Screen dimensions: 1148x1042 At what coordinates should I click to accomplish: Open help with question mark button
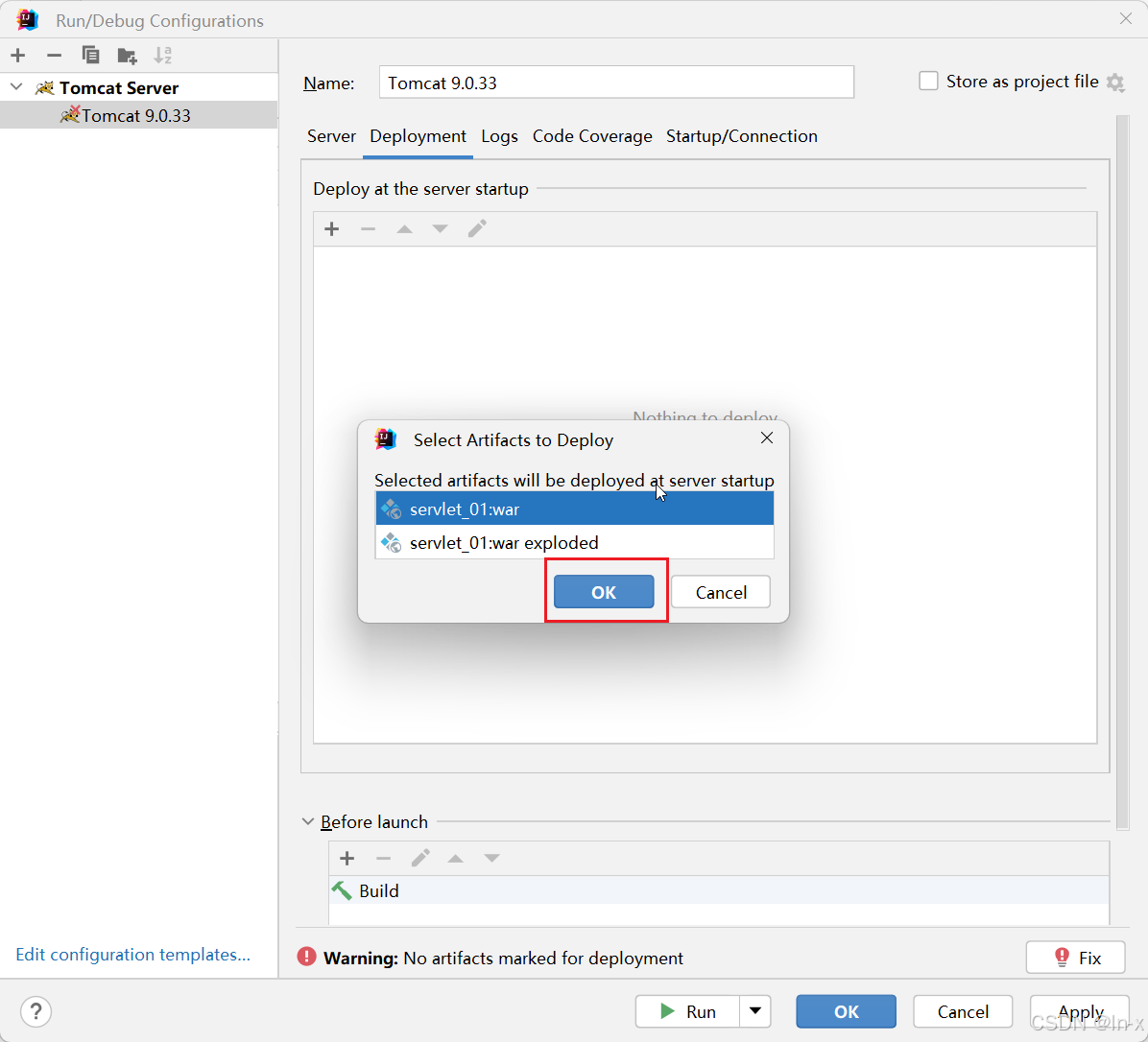[36, 1012]
